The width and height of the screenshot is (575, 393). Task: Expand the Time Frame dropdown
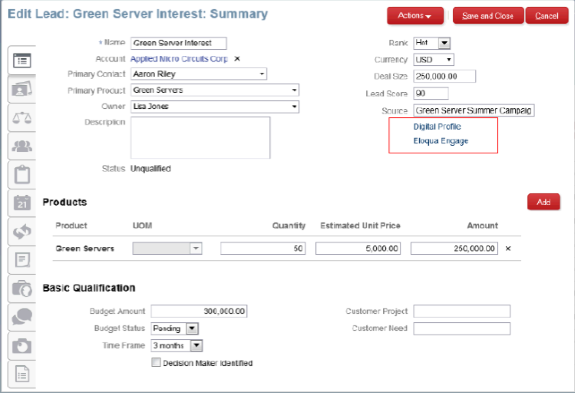(197, 345)
